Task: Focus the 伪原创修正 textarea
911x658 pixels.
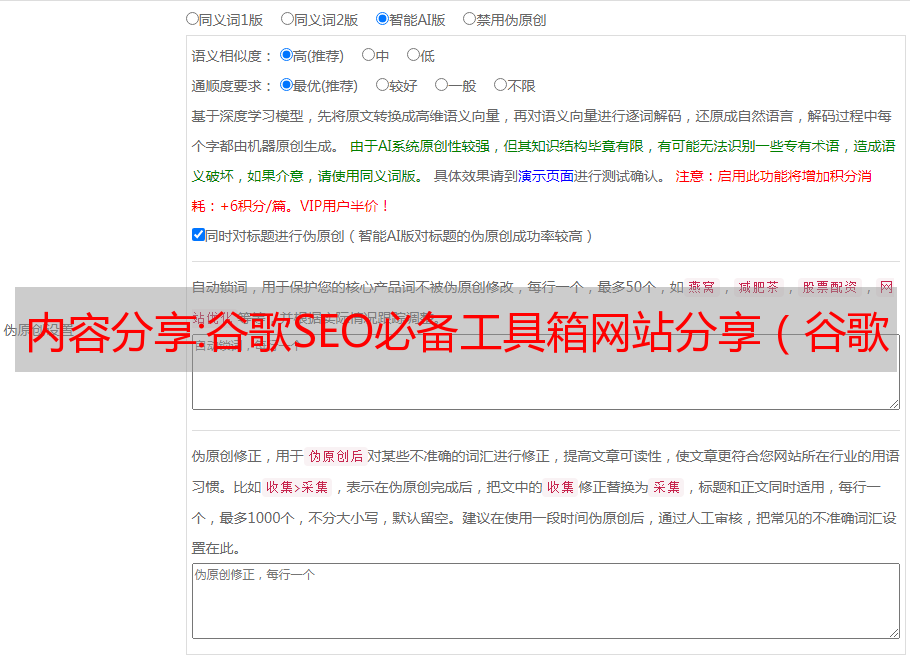Action: pos(546,601)
